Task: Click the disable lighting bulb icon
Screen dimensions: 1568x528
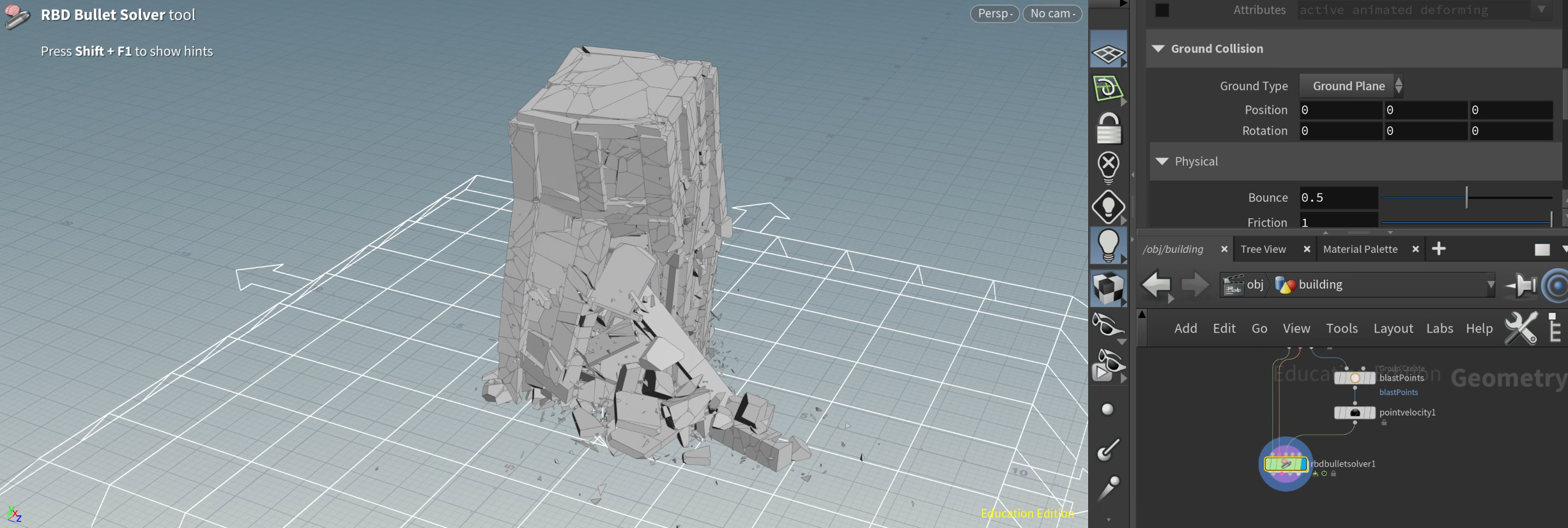Action: pos(1108,168)
